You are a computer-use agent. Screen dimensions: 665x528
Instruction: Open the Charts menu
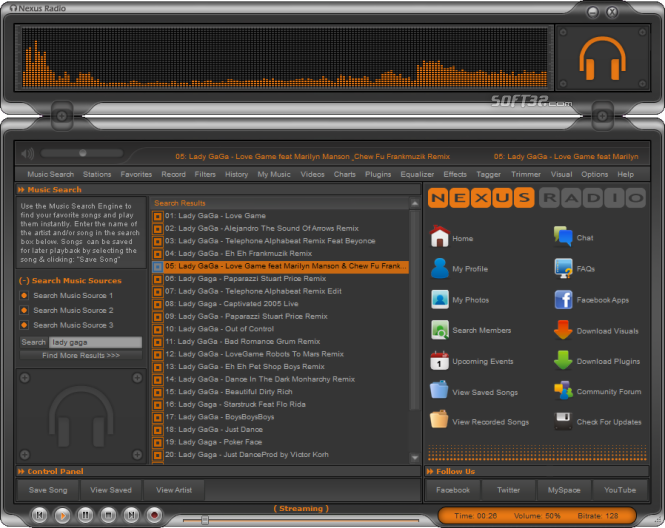pyautogui.click(x=344, y=174)
